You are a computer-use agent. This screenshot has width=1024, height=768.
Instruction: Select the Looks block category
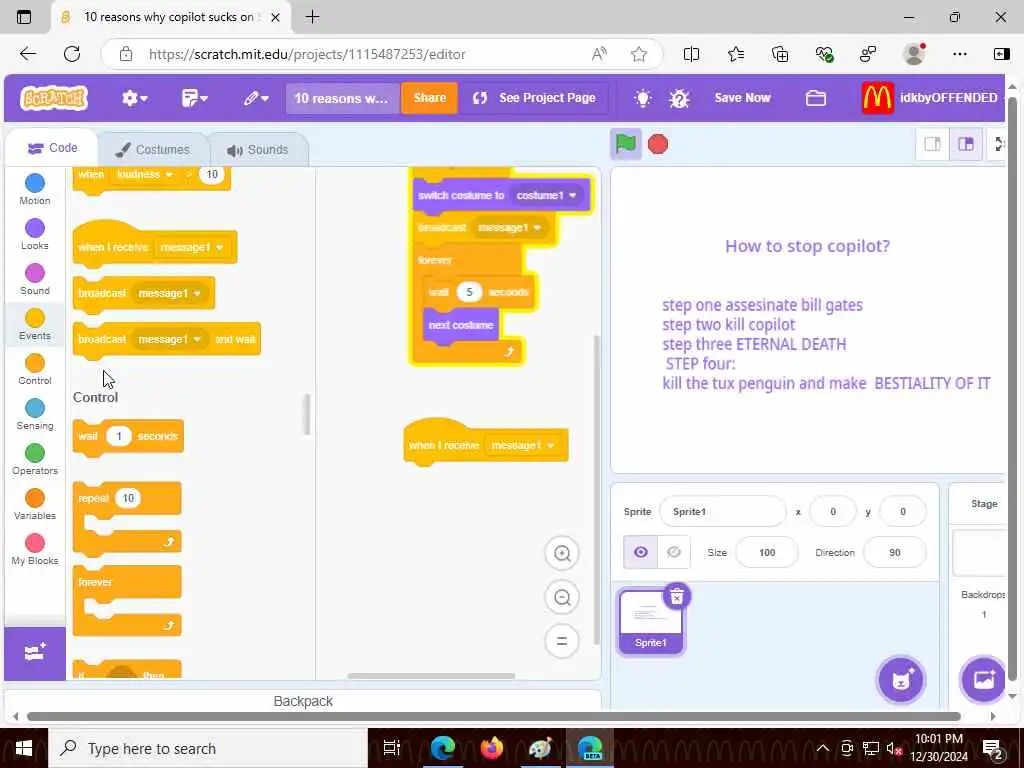coord(35,234)
